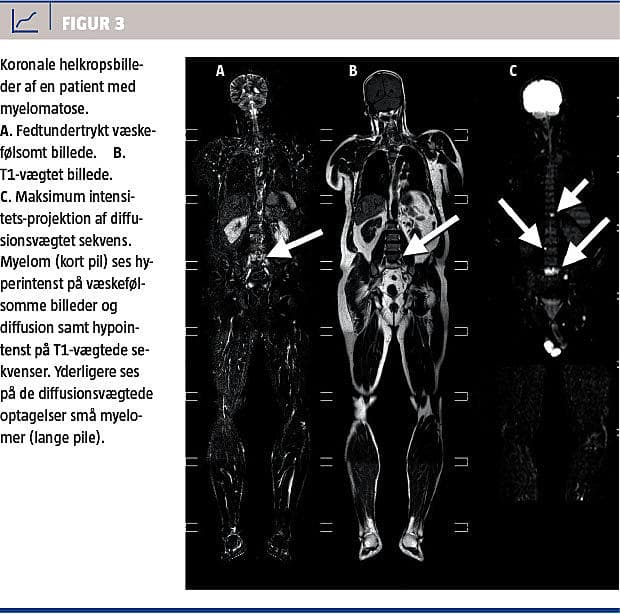The width and height of the screenshot is (620, 614).
Task: Click caption line 'Myelom (kort pil) ses hy-'
Action: [77, 262]
